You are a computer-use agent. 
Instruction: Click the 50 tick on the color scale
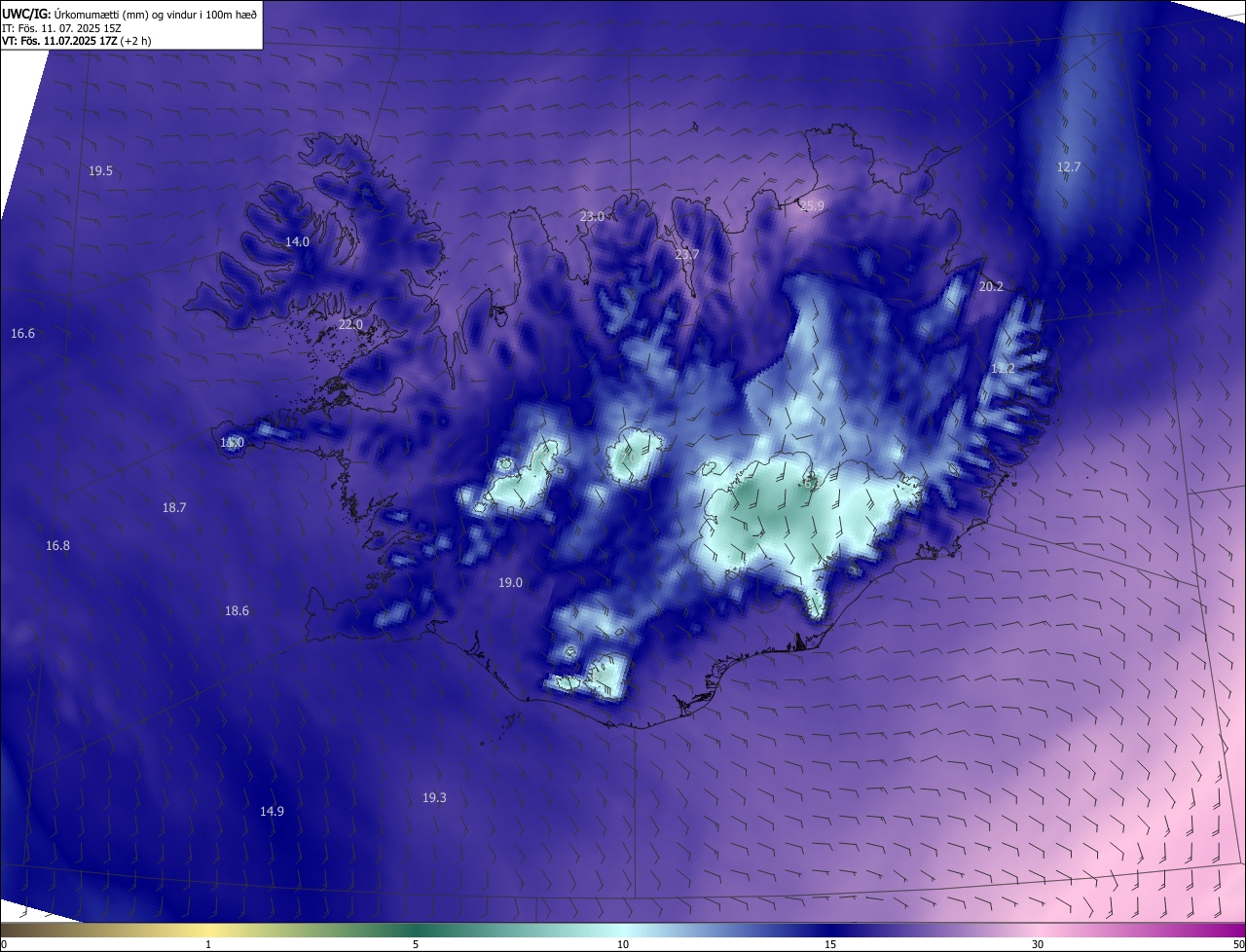click(x=1238, y=944)
